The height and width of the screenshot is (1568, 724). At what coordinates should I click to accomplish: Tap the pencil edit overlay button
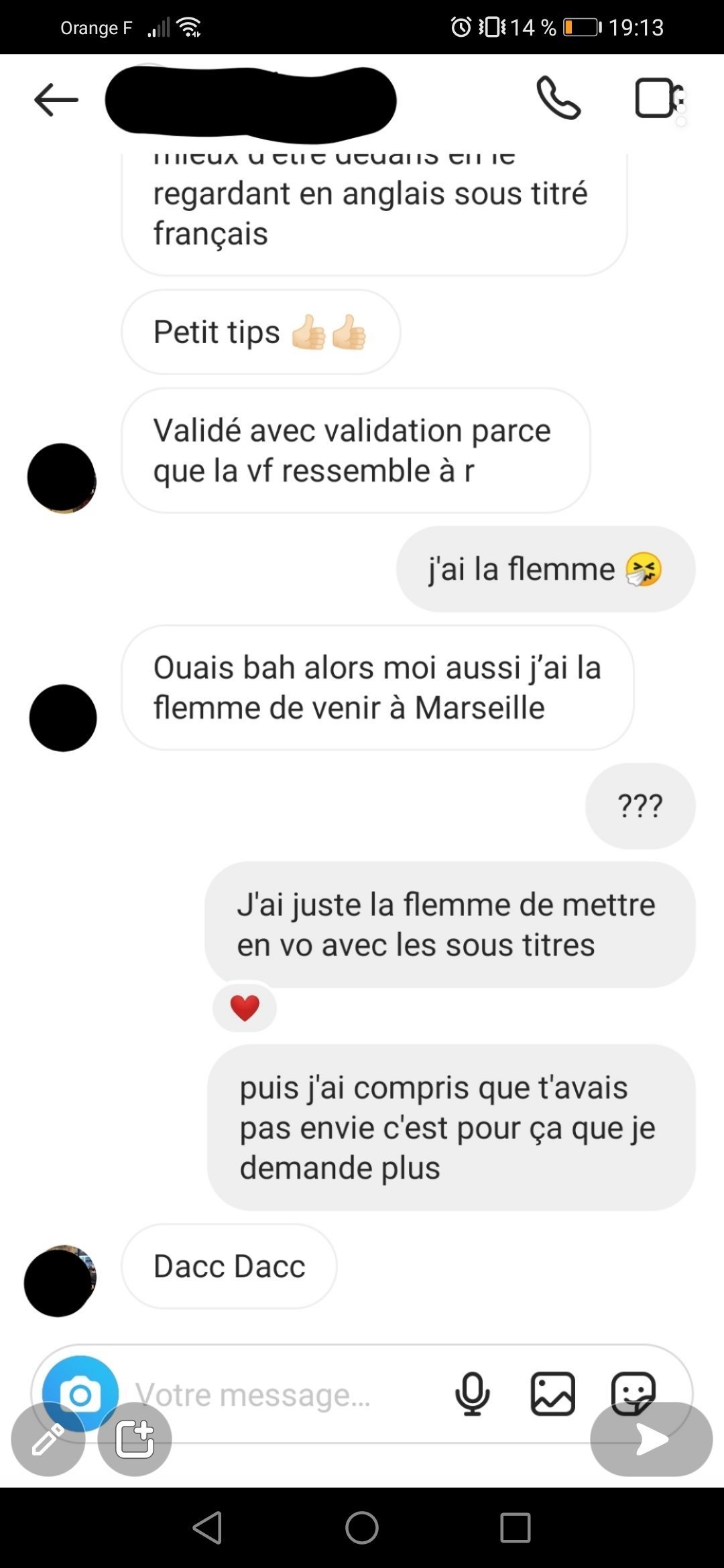point(48,1439)
